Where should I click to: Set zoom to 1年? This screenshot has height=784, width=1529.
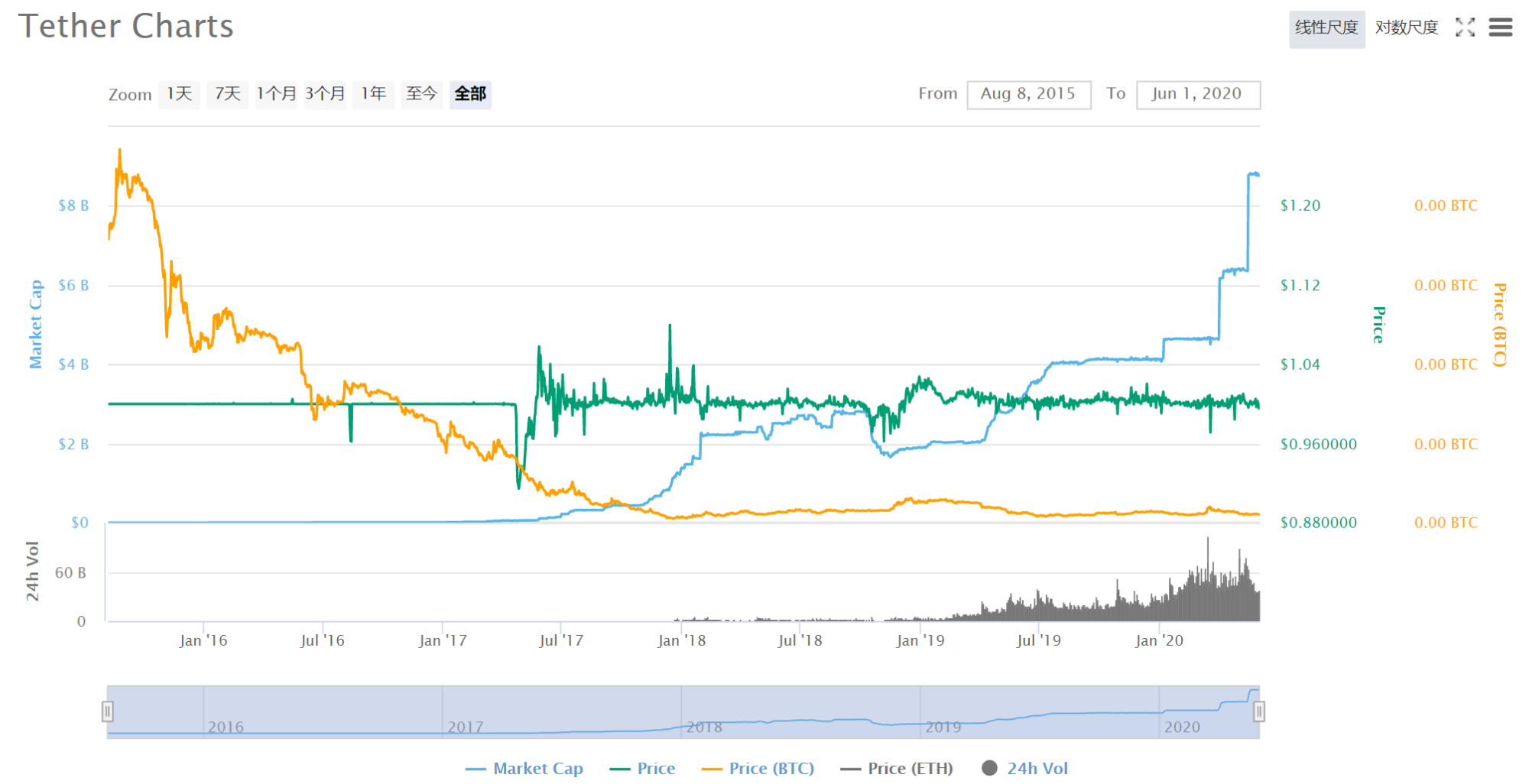[x=373, y=94]
